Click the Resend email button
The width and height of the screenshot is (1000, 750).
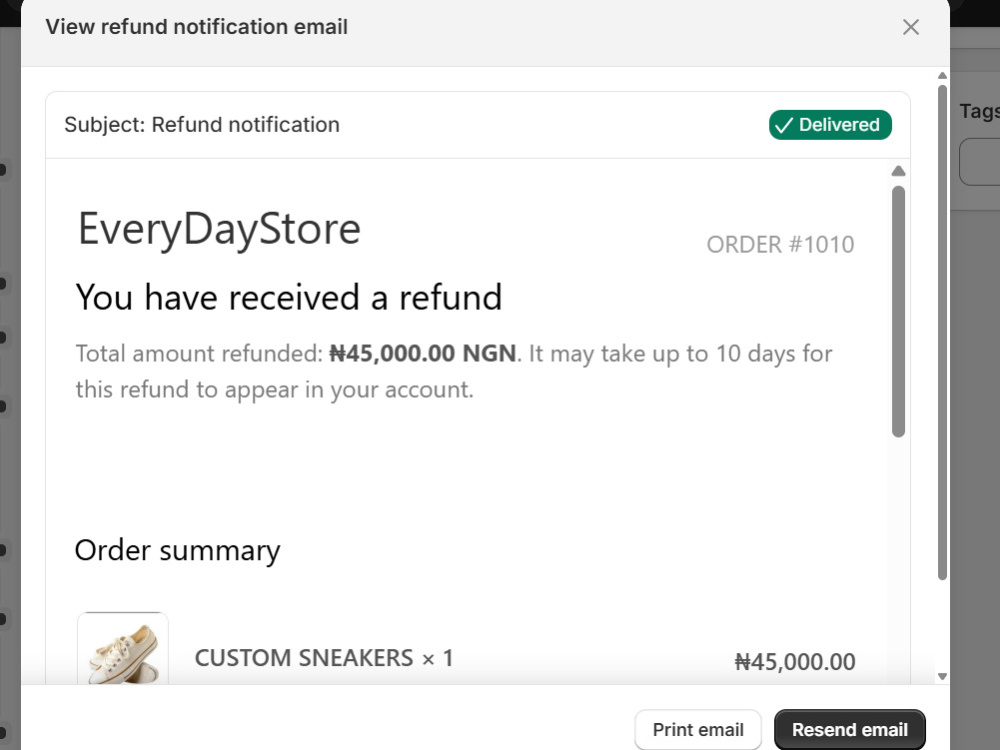coord(849,730)
